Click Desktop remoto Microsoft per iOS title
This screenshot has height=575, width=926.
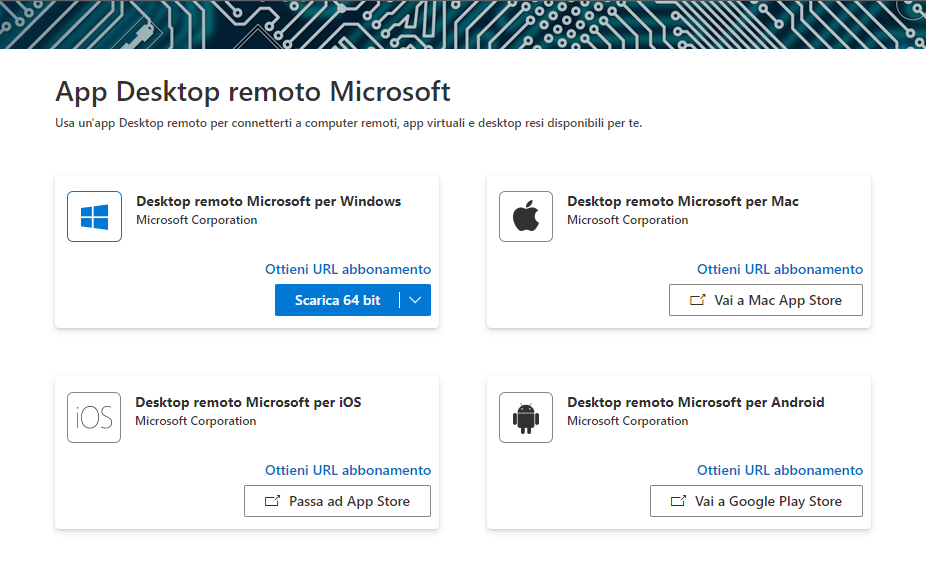click(x=248, y=403)
